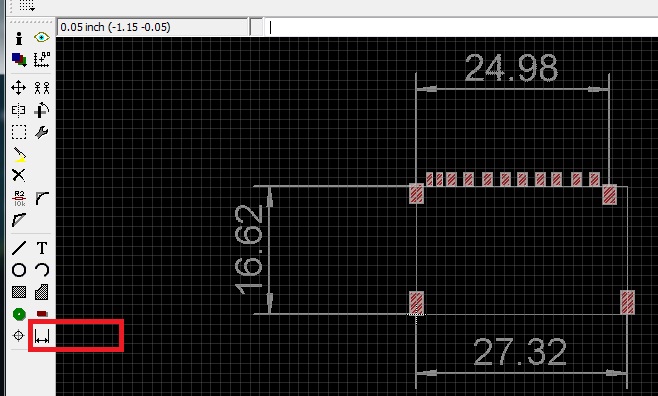
Task: Choose the Wire line tool
Action: coord(19,248)
